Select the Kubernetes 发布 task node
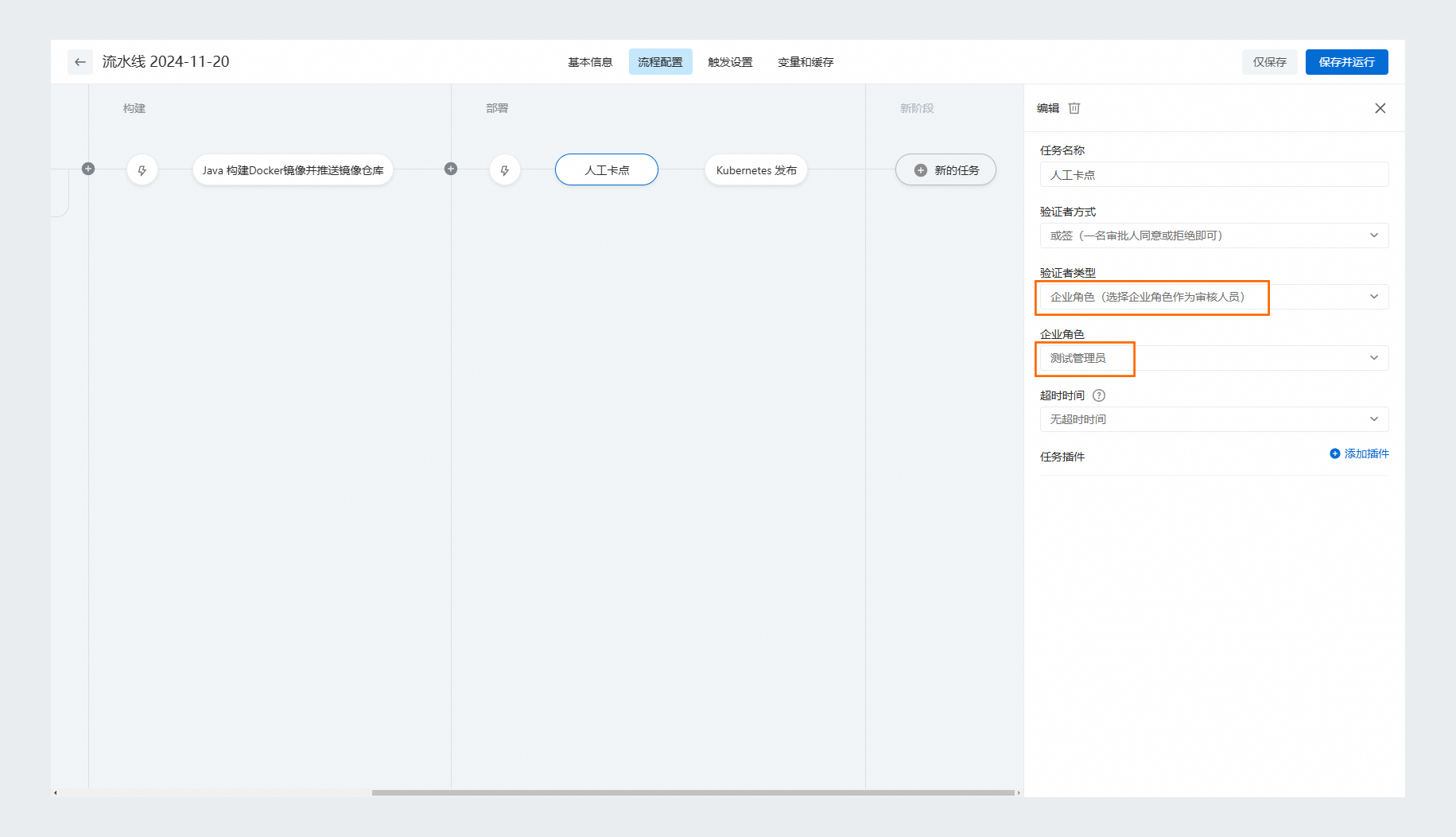 click(756, 170)
